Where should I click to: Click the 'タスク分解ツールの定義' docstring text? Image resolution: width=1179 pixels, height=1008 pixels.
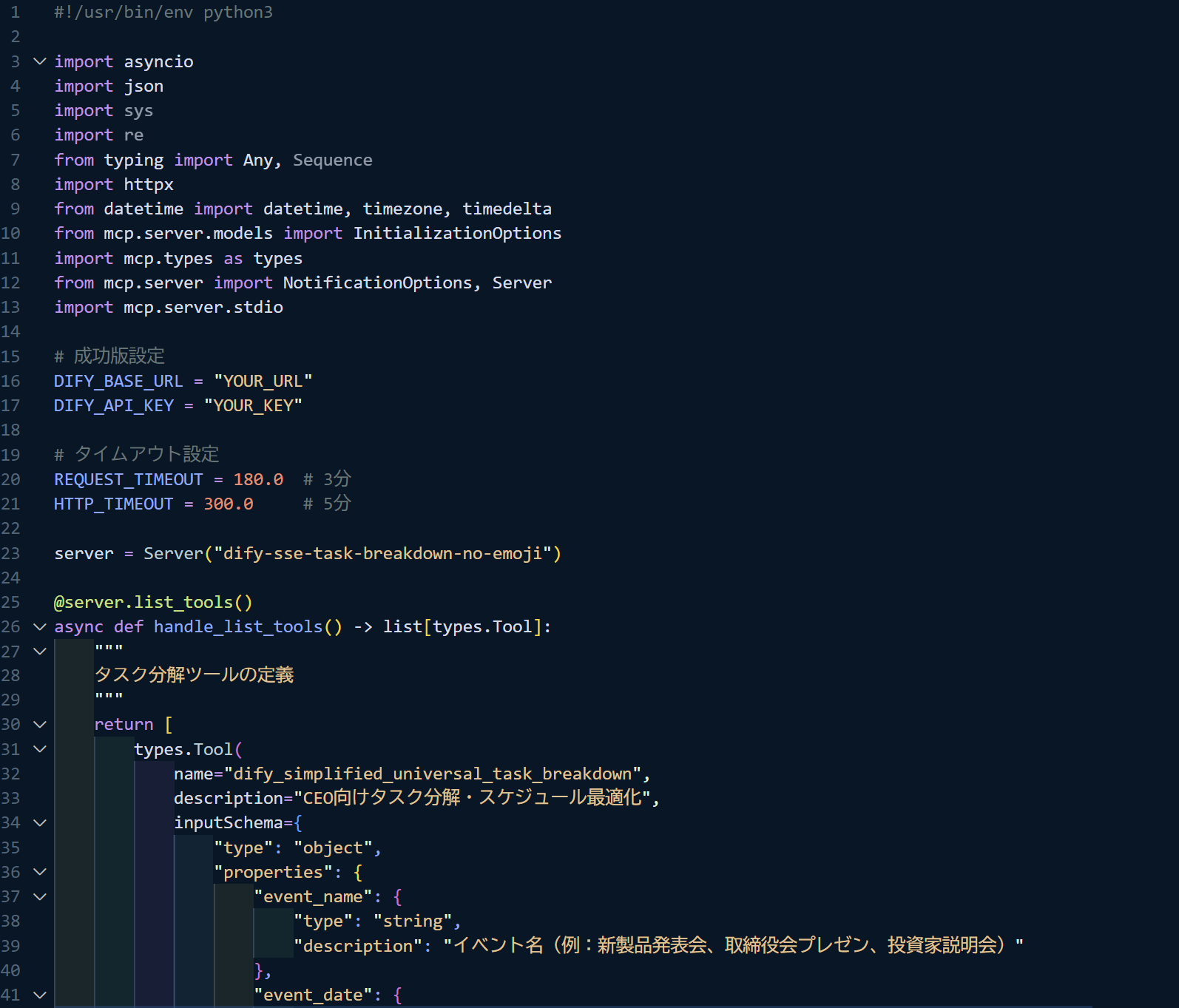pyautogui.click(x=195, y=674)
